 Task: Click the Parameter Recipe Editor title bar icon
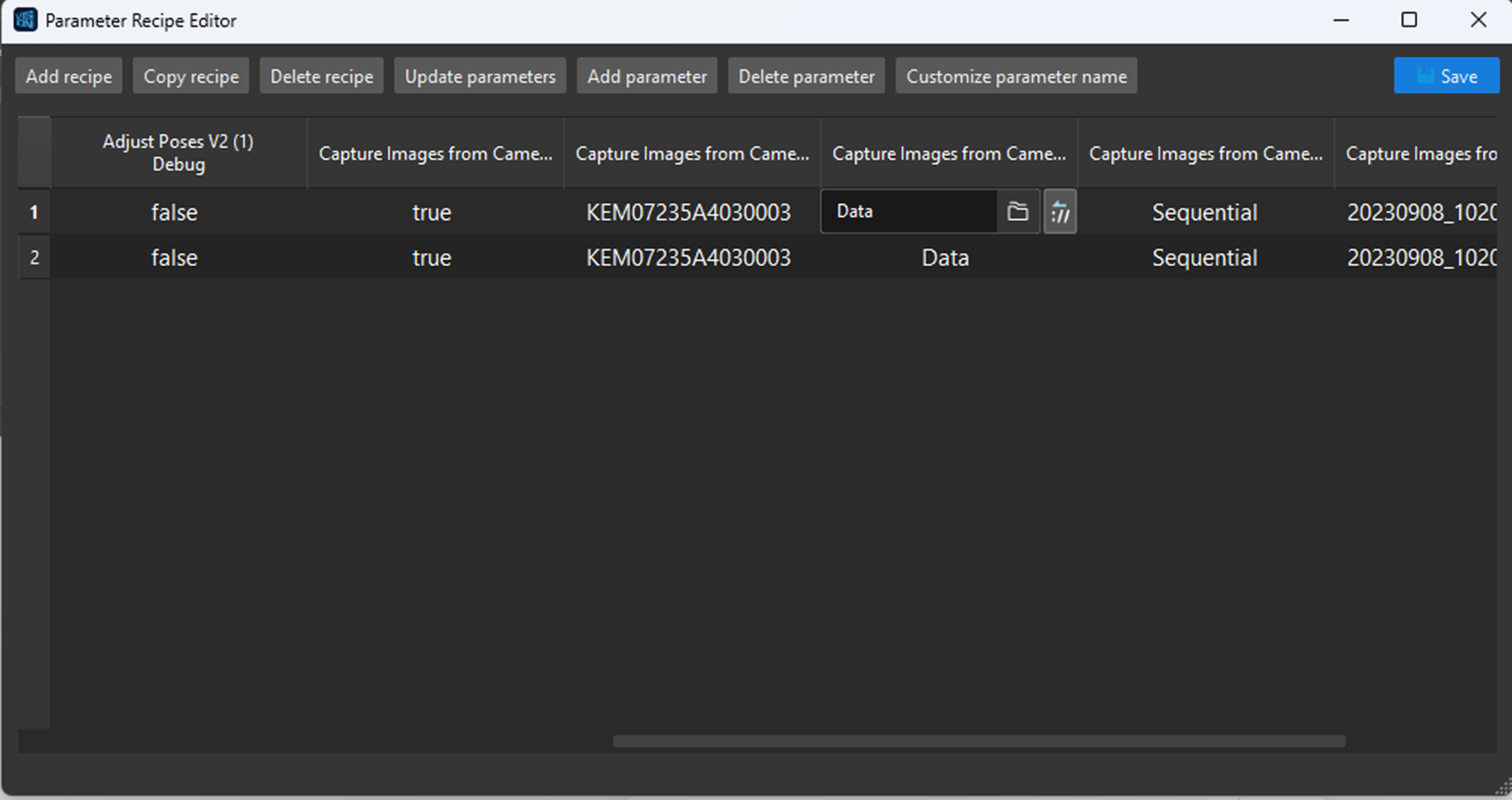tap(25, 19)
